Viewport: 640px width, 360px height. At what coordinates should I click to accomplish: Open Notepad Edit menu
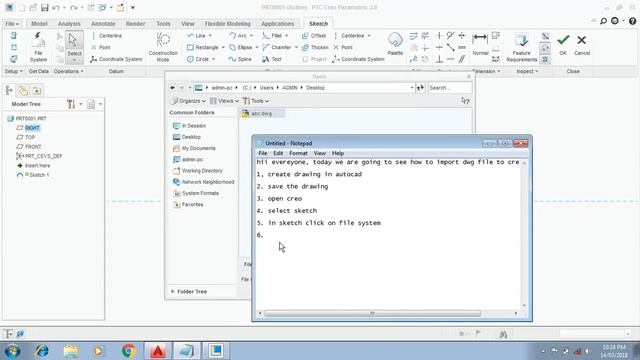pyautogui.click(x=278, y=153)
